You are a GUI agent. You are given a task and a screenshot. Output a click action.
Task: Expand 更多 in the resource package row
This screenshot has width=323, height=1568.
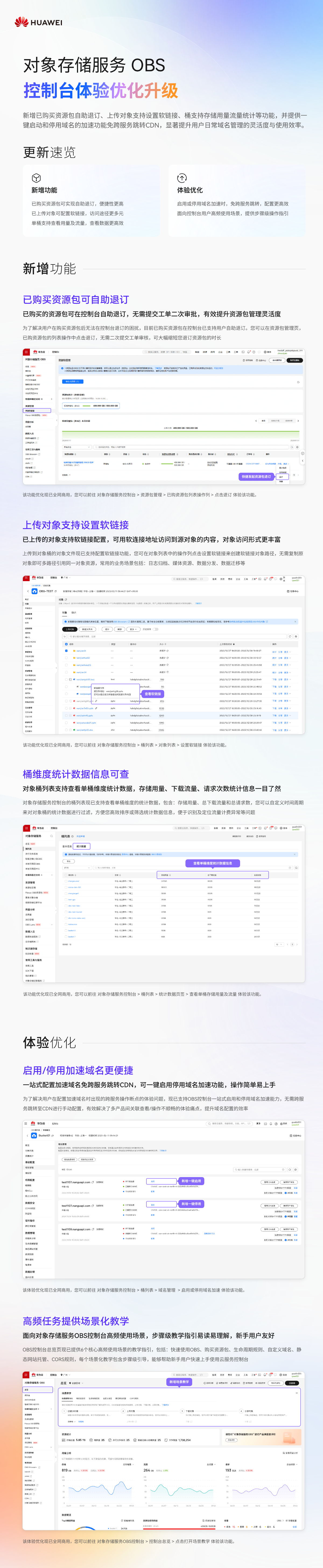click(x=286, y=464)
